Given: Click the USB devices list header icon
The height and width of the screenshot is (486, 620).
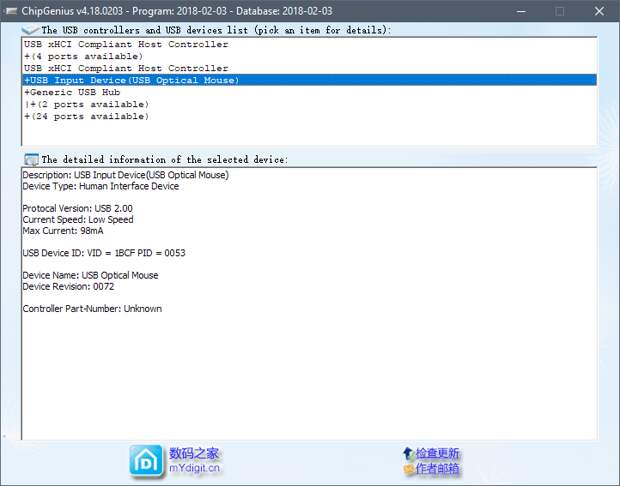Looking at the screenshot, I should (30, 30).
